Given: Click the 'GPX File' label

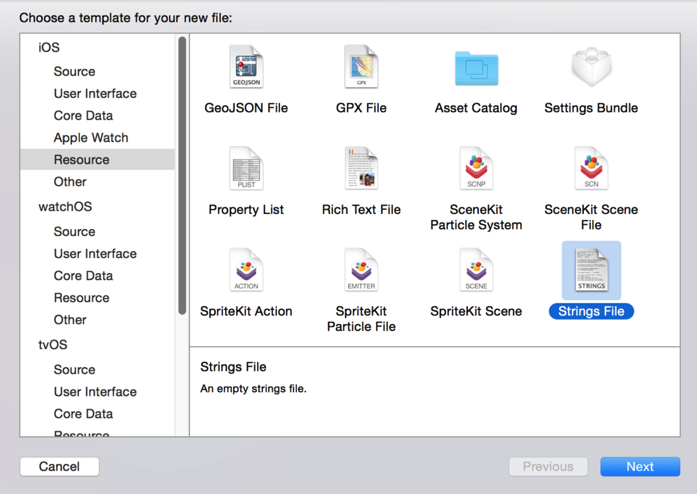Looking at the screenshot, I should 361,108.
